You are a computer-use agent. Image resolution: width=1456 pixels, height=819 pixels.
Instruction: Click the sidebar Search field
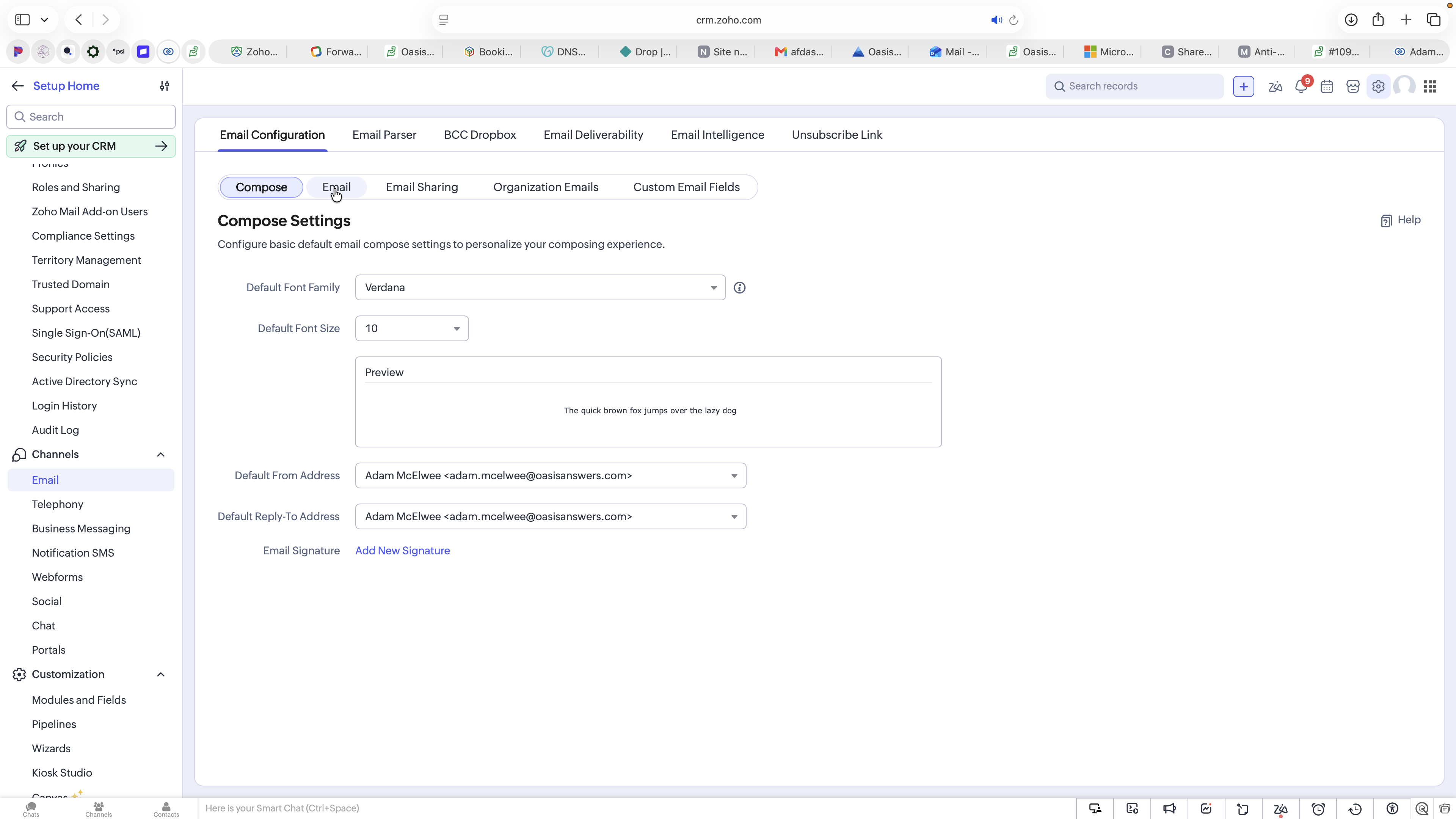pos(91,117)
